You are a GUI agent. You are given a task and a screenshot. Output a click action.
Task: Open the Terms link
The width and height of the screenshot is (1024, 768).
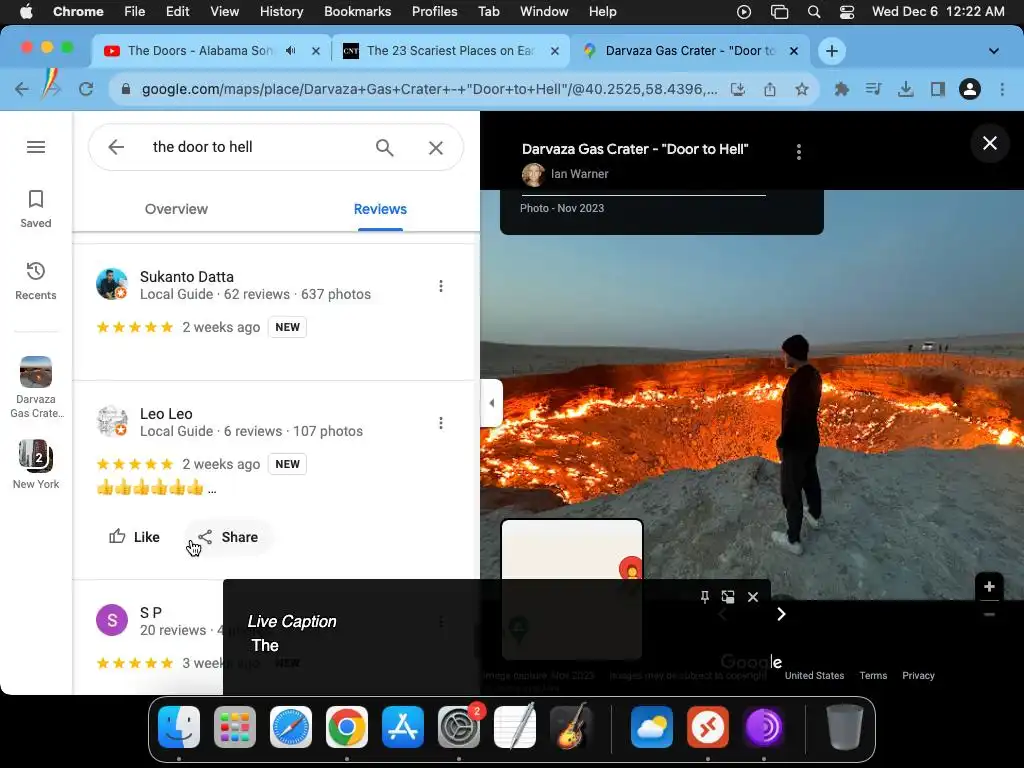coord(873,675)
